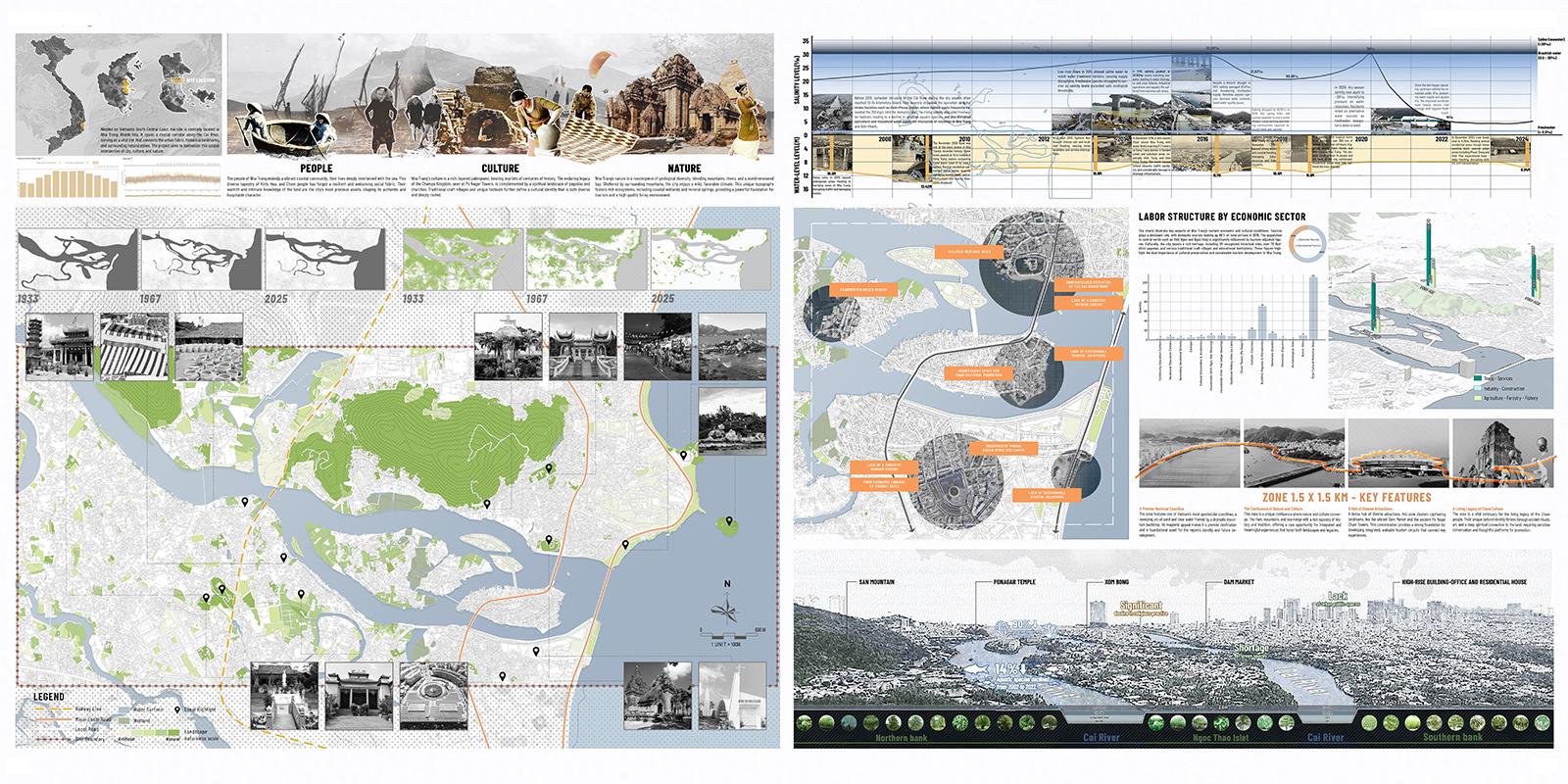Screen dimensions: 1568x784
Task: Click the north compass rose icon
Action: click(x=727, y=607)
